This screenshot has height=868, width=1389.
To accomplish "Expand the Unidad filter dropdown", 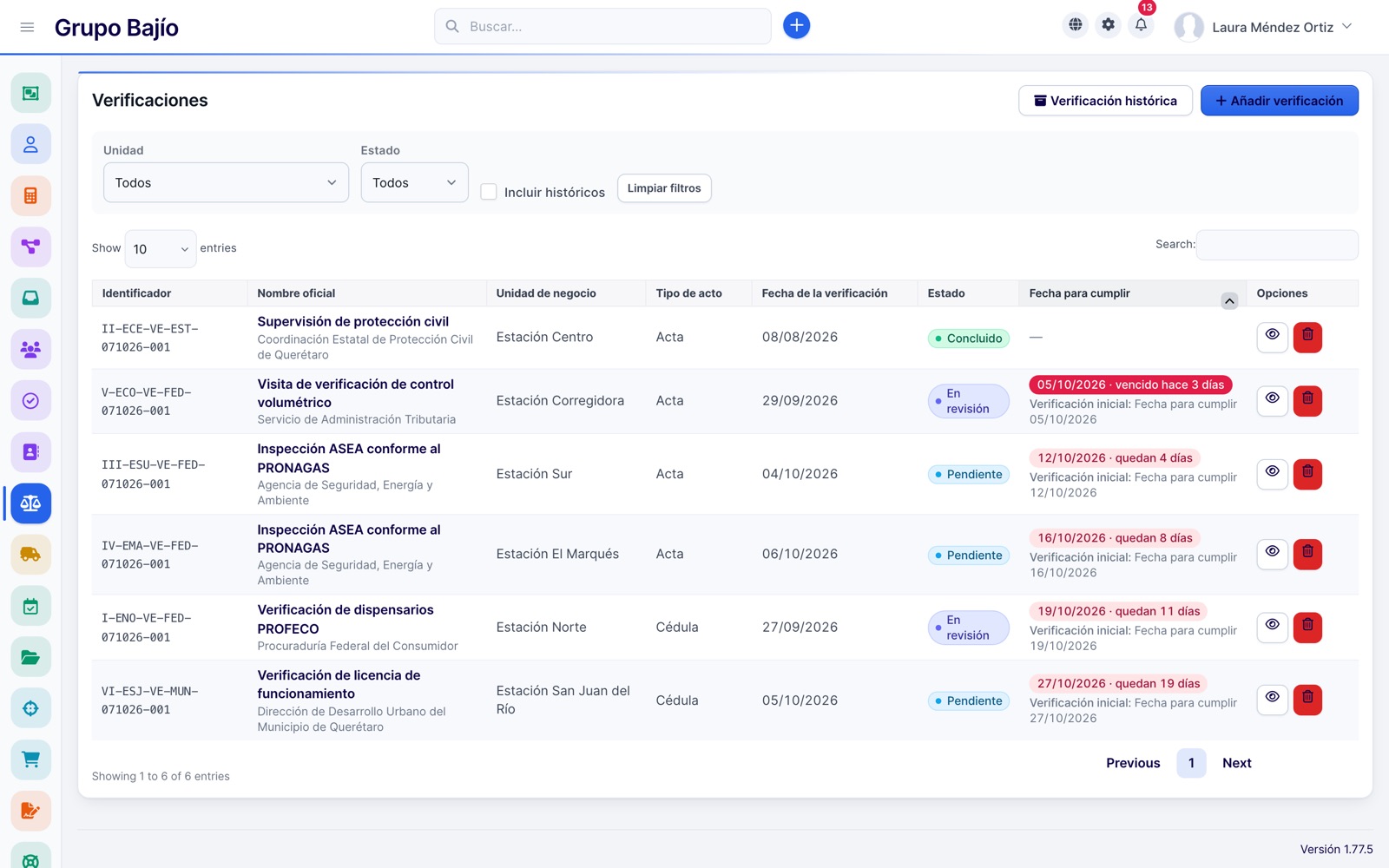I will 226,182.
